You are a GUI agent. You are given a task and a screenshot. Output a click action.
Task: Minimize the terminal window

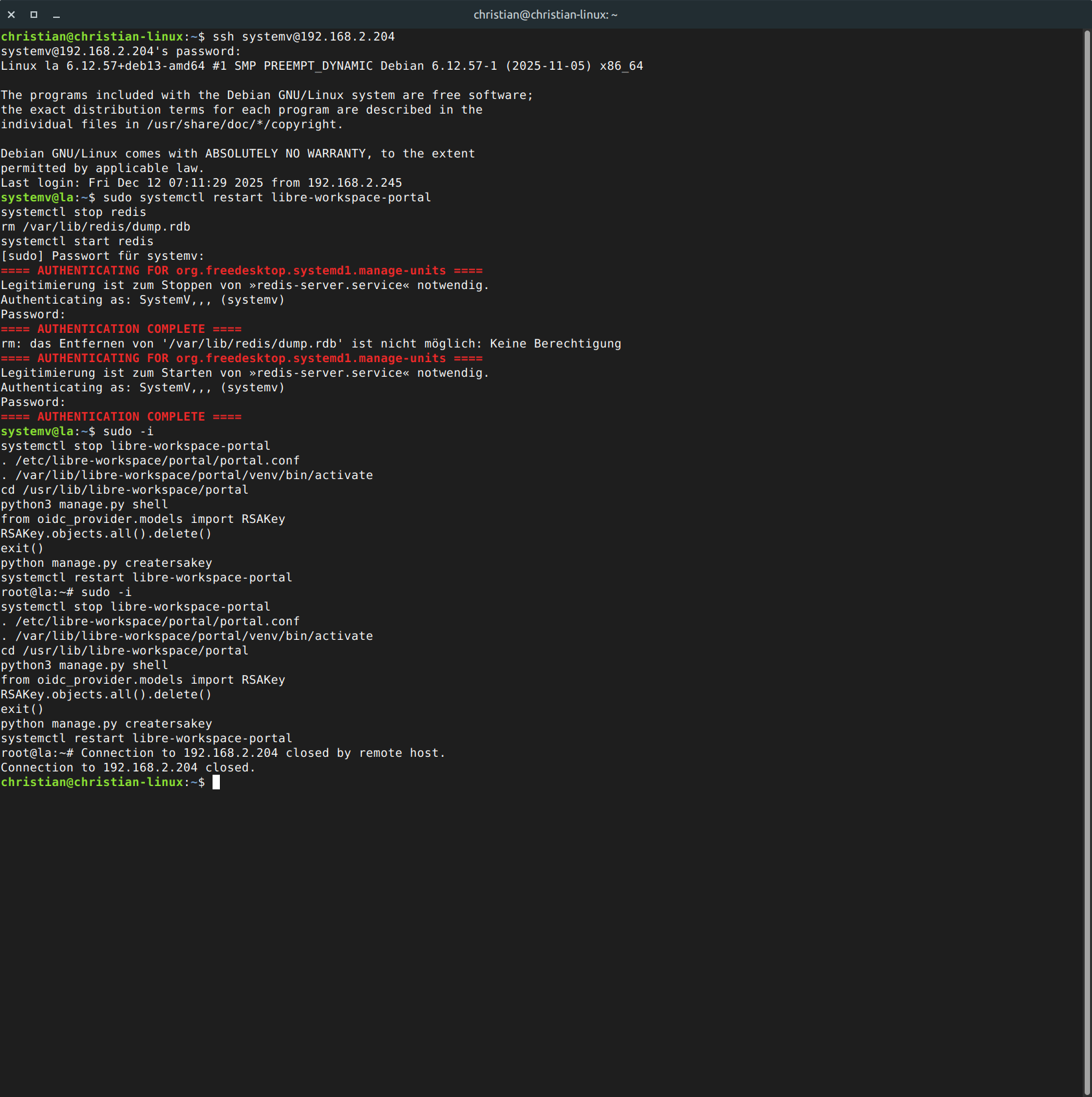[56, 15]
